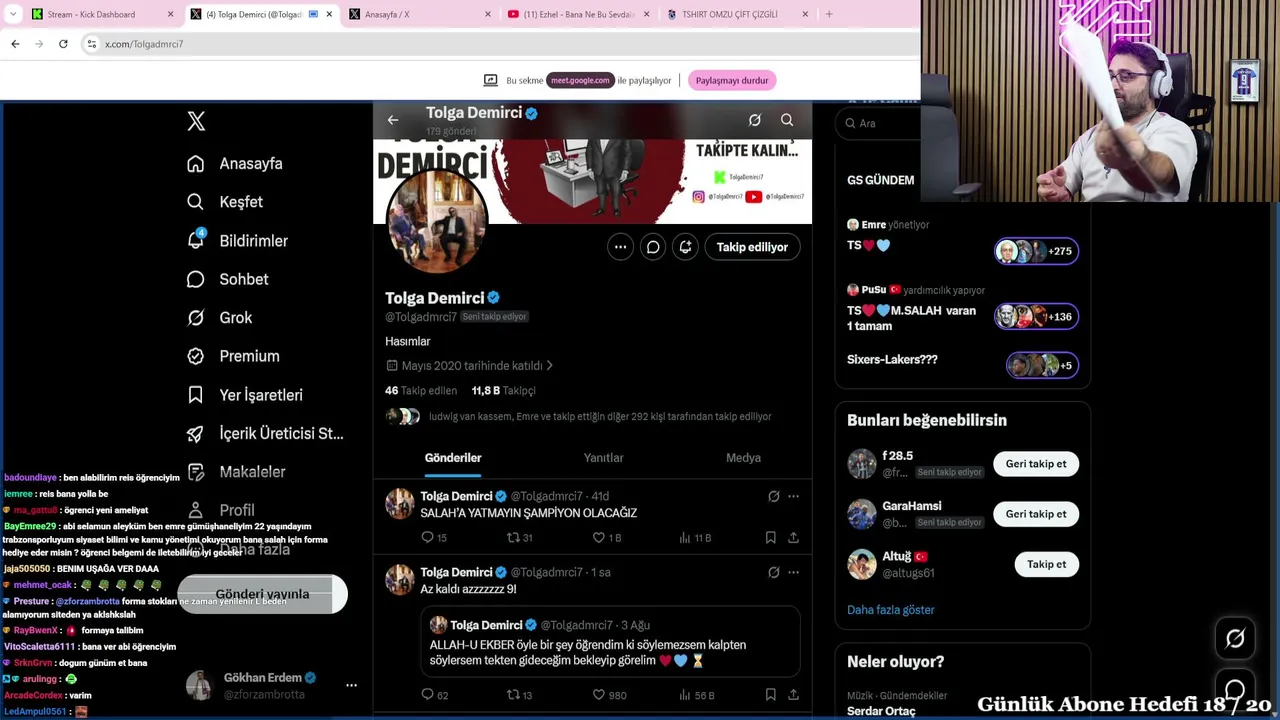Screen dimensions: 1280x720
Task: Like the SALAH'A YATMAYIN post
Action: click(x=606, y=538)
